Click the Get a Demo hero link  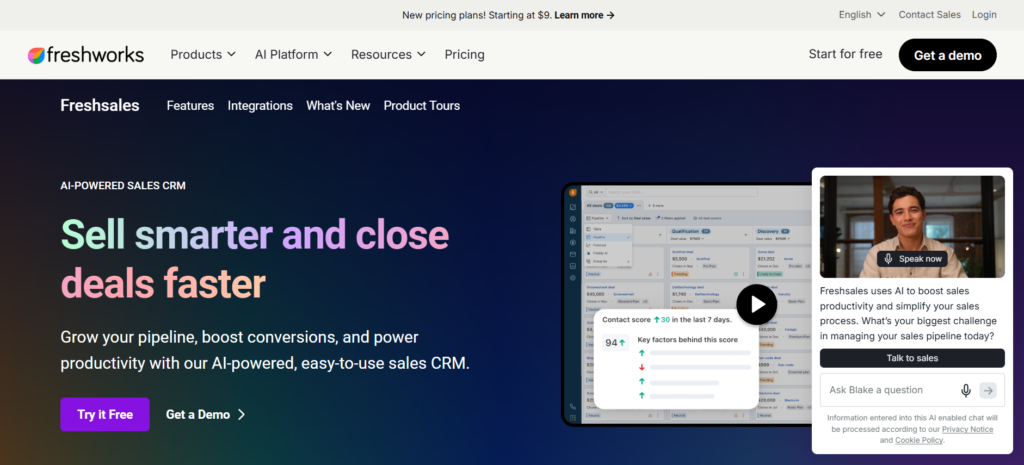pos(205,414)
